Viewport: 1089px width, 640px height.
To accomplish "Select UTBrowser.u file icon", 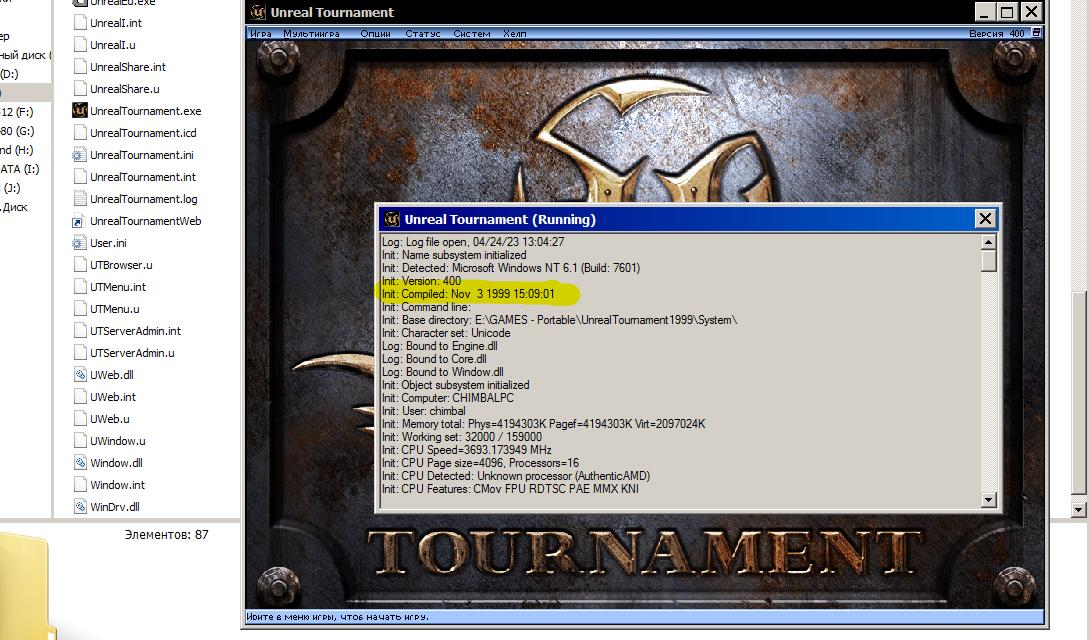I will (x=80, y=264).
